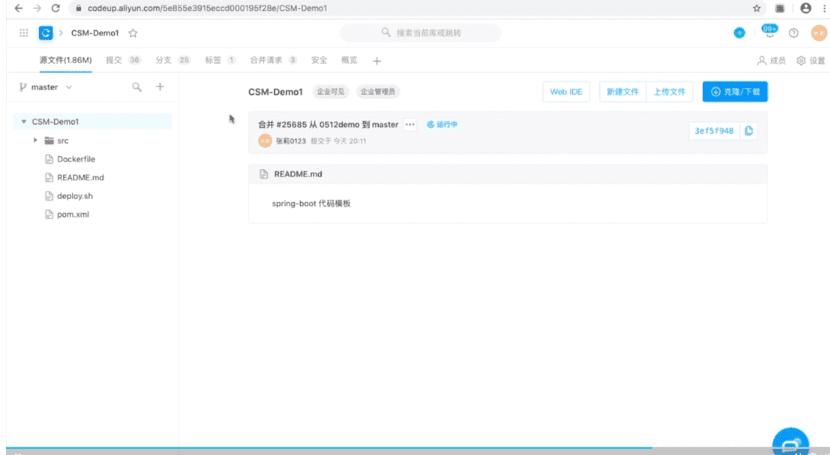The image size is (830, 455).
Task: Collapse the CSM-Demo1 root tree node
Action: (23, 122)
